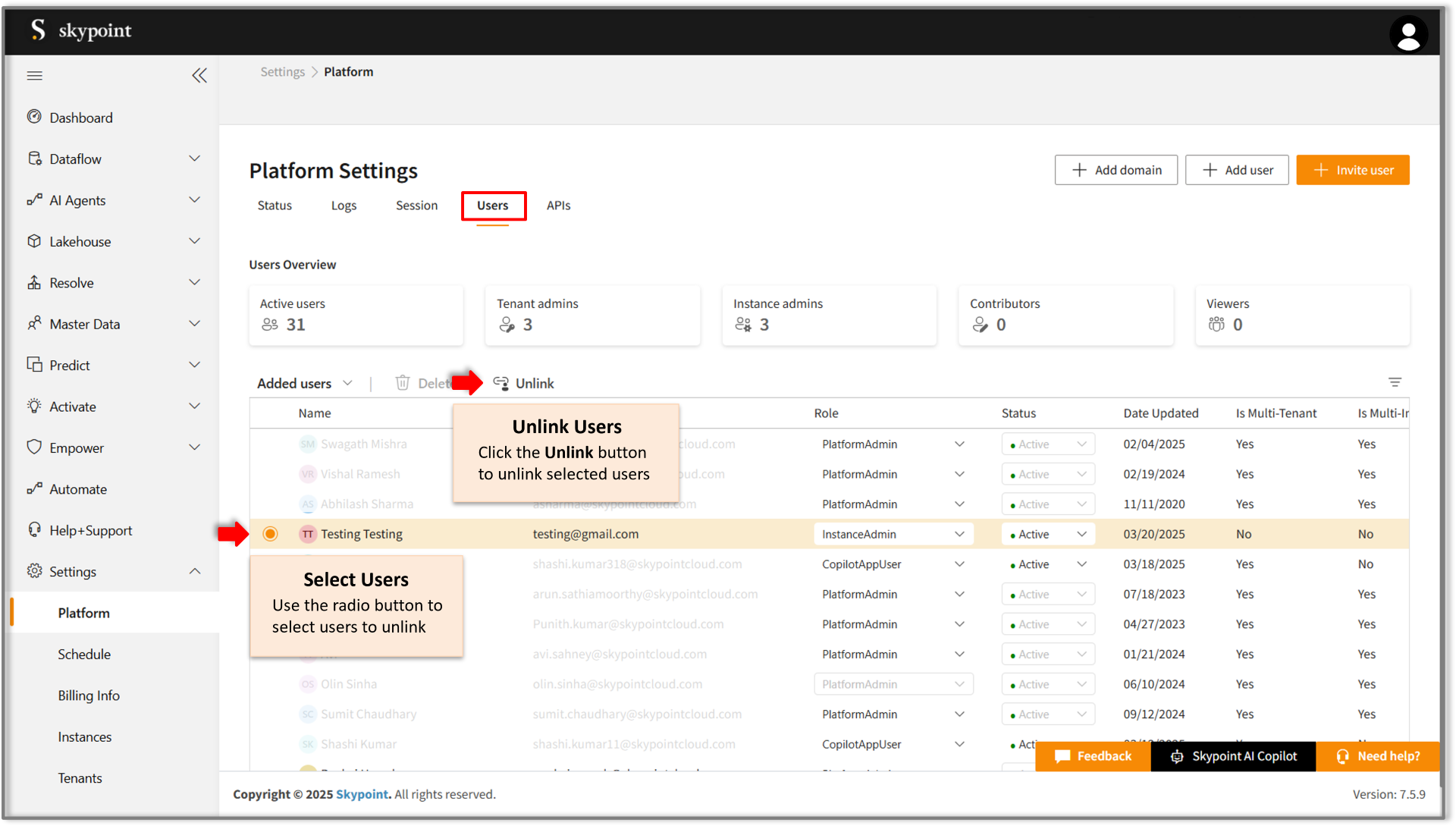Select the AI Agents sidebar icon

[x=35, y=200]
